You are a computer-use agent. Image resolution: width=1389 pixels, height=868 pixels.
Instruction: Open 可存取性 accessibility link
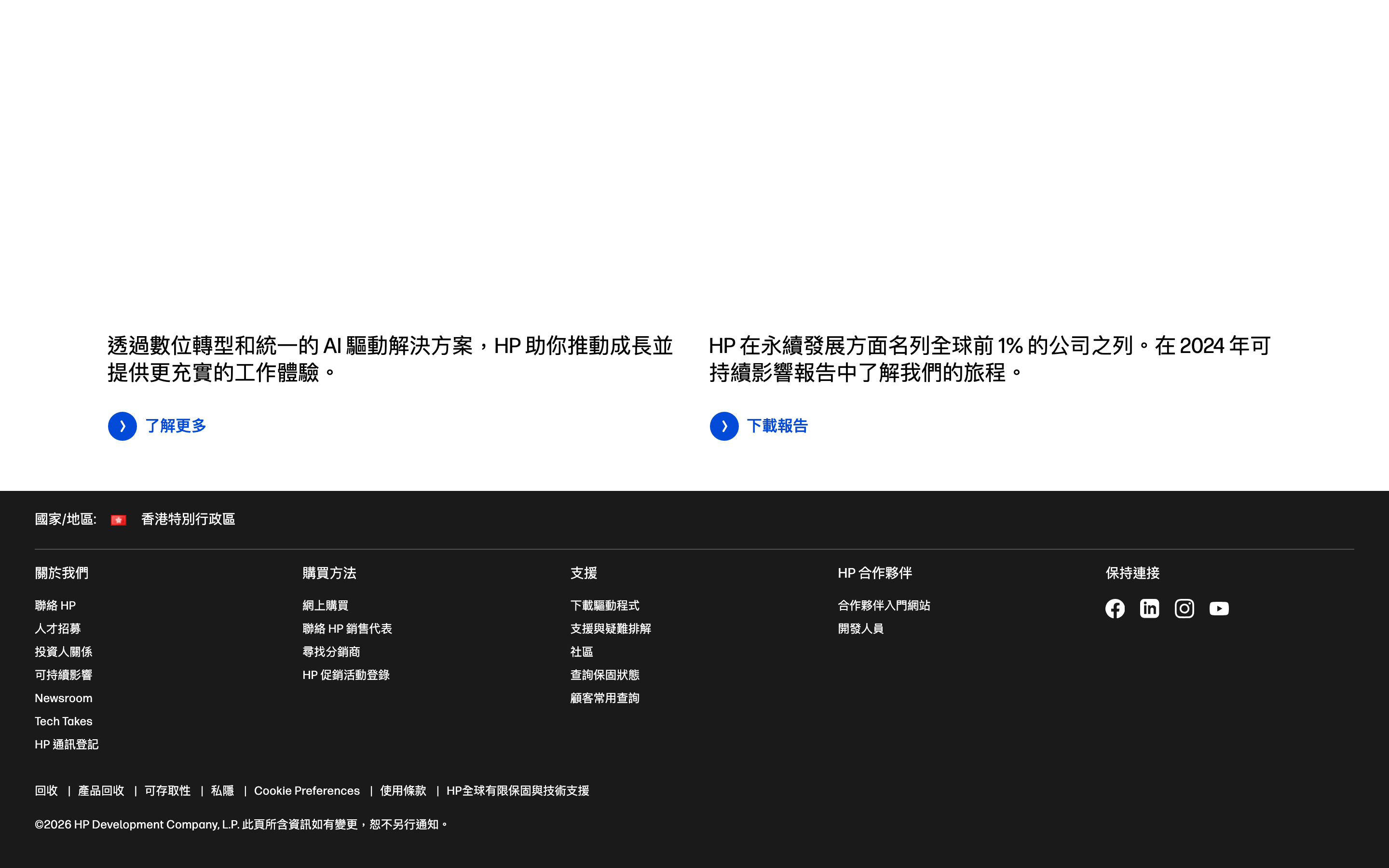point(168,791)
